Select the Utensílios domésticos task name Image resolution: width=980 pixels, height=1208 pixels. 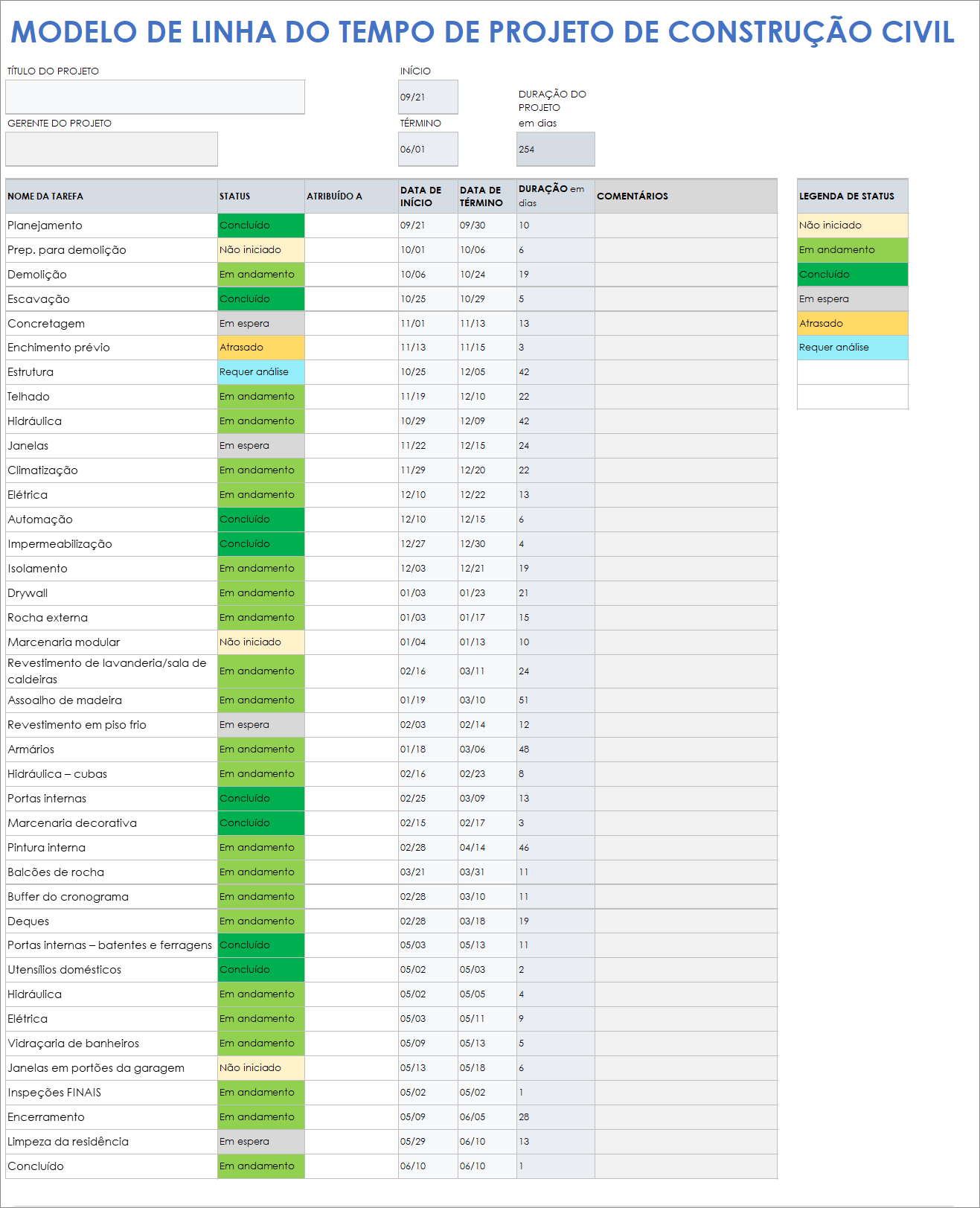[x=112, y=970]
